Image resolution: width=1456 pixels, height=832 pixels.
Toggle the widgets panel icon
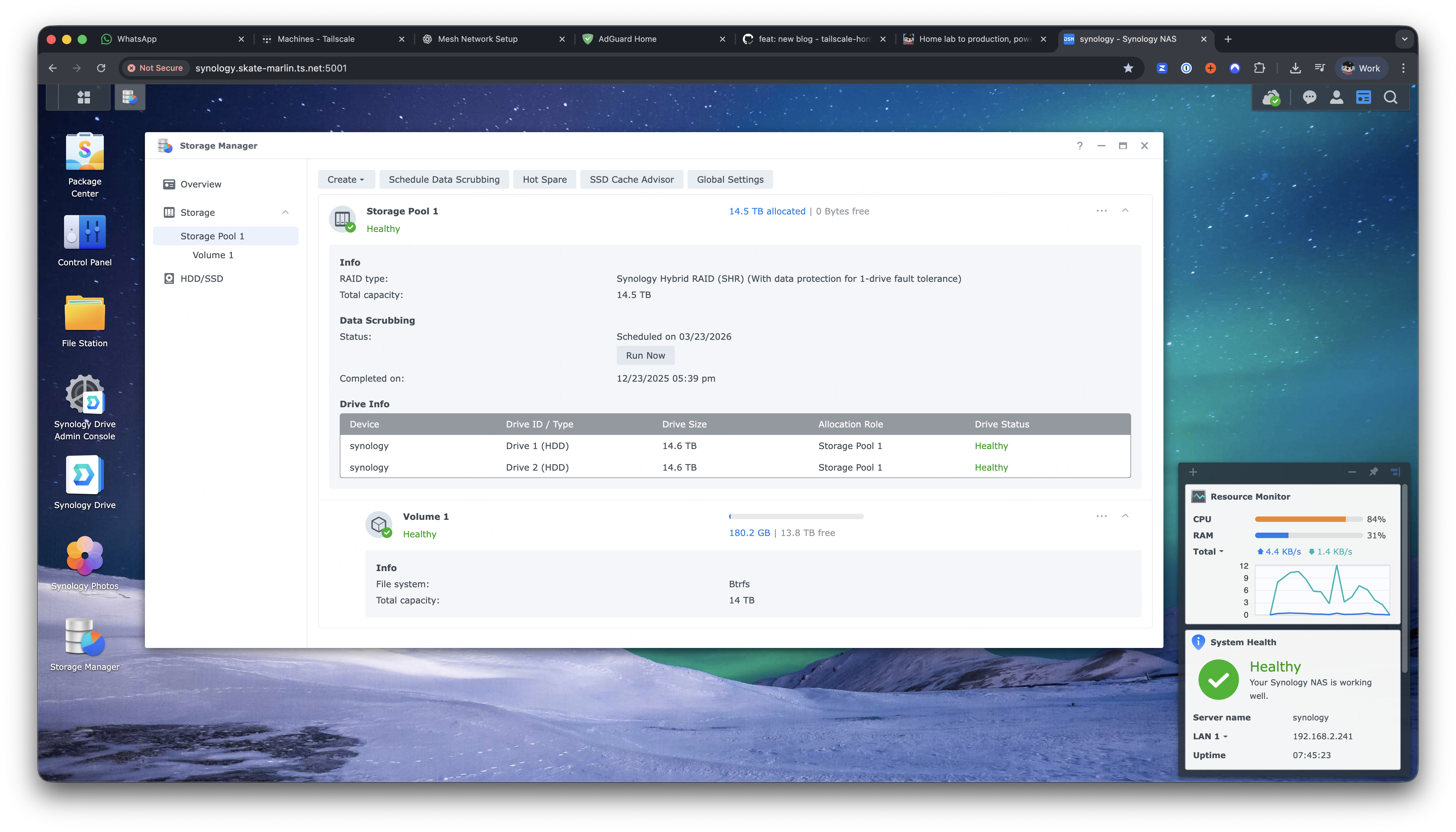click(1363, 98)
